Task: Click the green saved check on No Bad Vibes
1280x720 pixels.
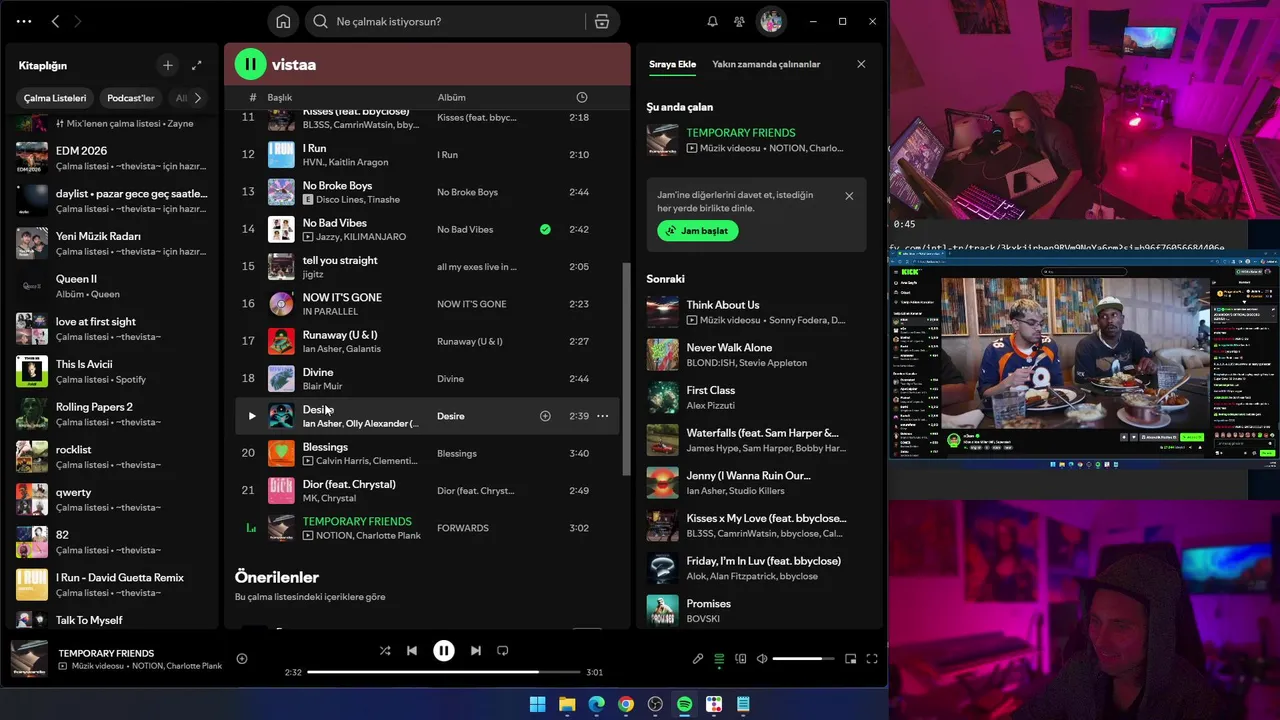Action: pos(545,229)
